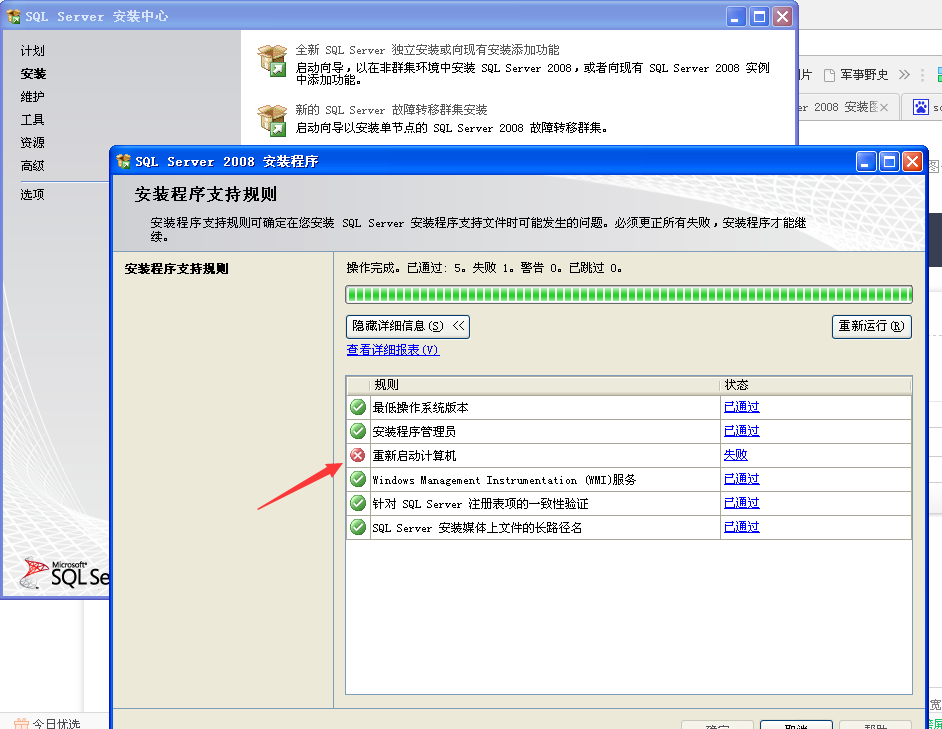Select 资源 in the Installation Center sidebar
The image size is (942, 729).
click(x=32, y=142)
